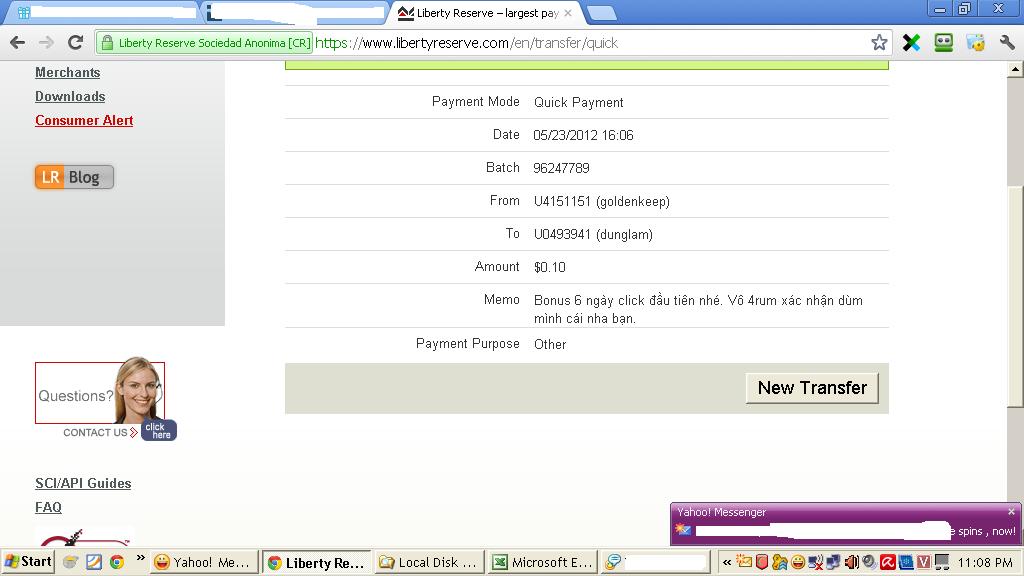Launch the notepad Quick Launch icon

coord(94,562)
